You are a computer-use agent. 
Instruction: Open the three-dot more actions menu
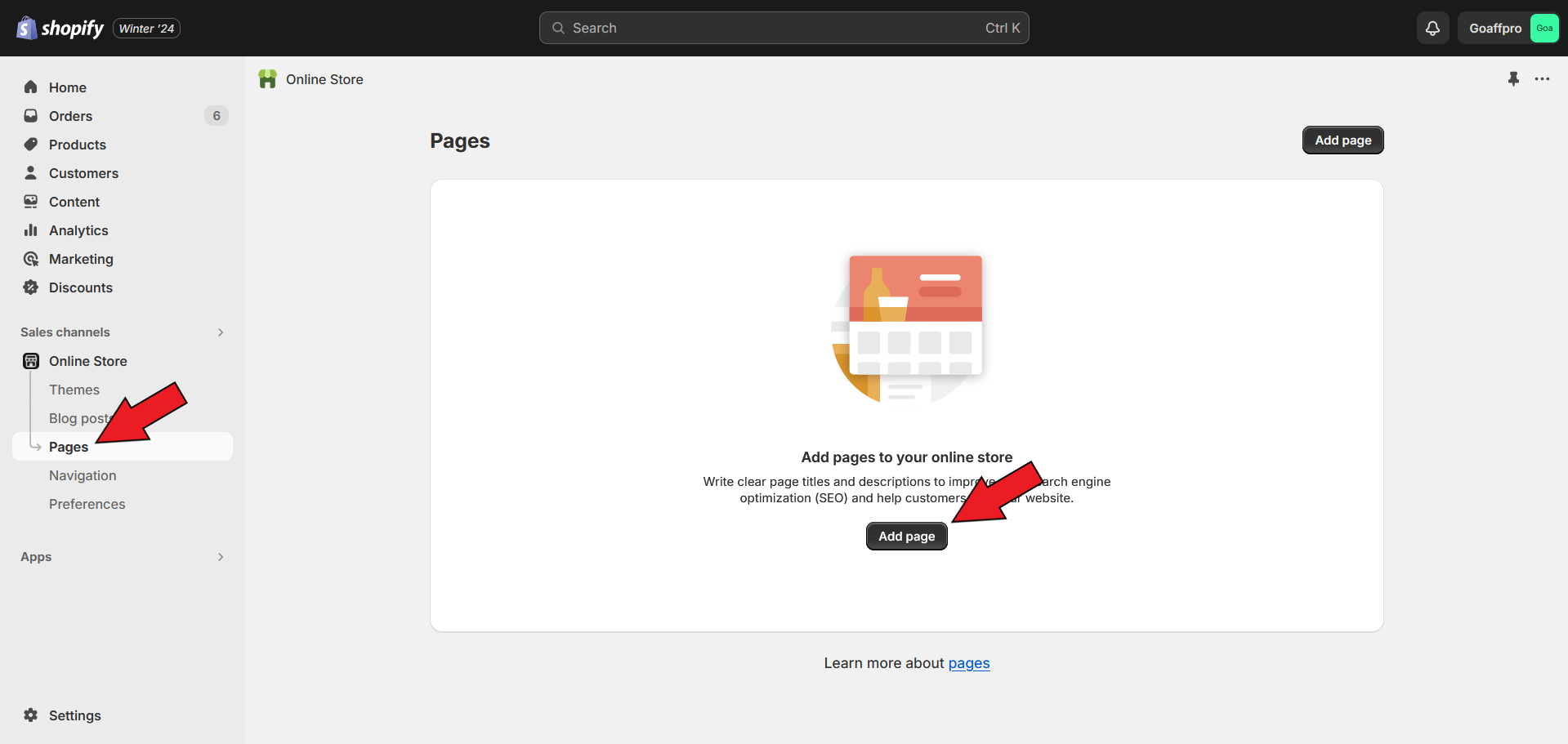coord(1542,79)
